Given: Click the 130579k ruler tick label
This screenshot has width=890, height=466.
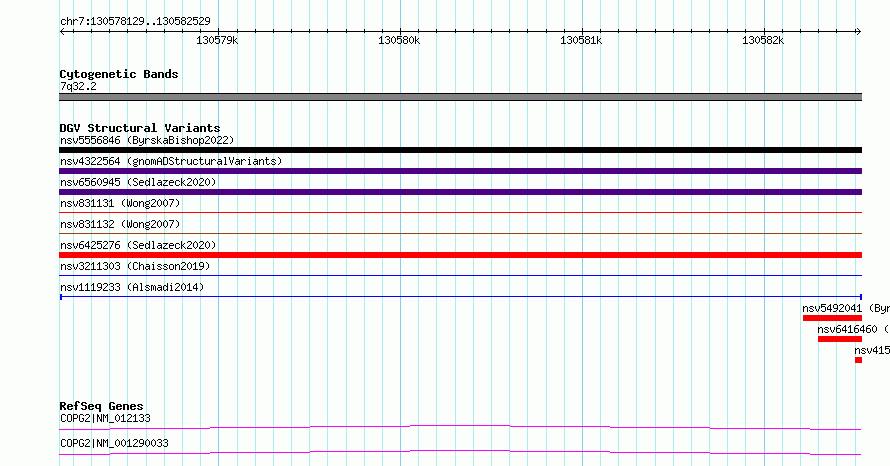Looking at the screenshot, I should point(217,40).
